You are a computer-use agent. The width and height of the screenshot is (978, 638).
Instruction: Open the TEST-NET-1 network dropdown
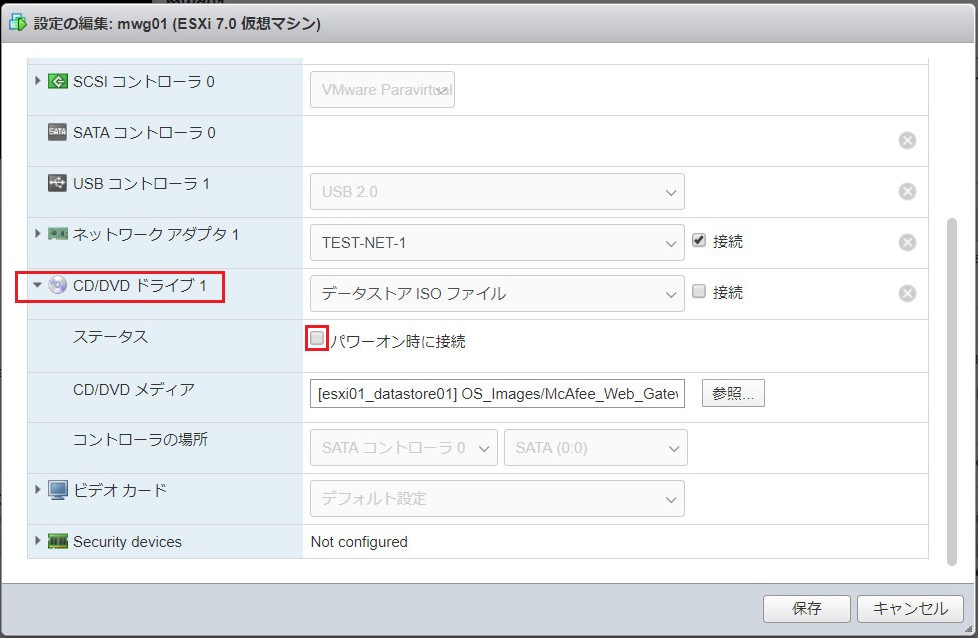pyautogui.click(x=671, y=241)
